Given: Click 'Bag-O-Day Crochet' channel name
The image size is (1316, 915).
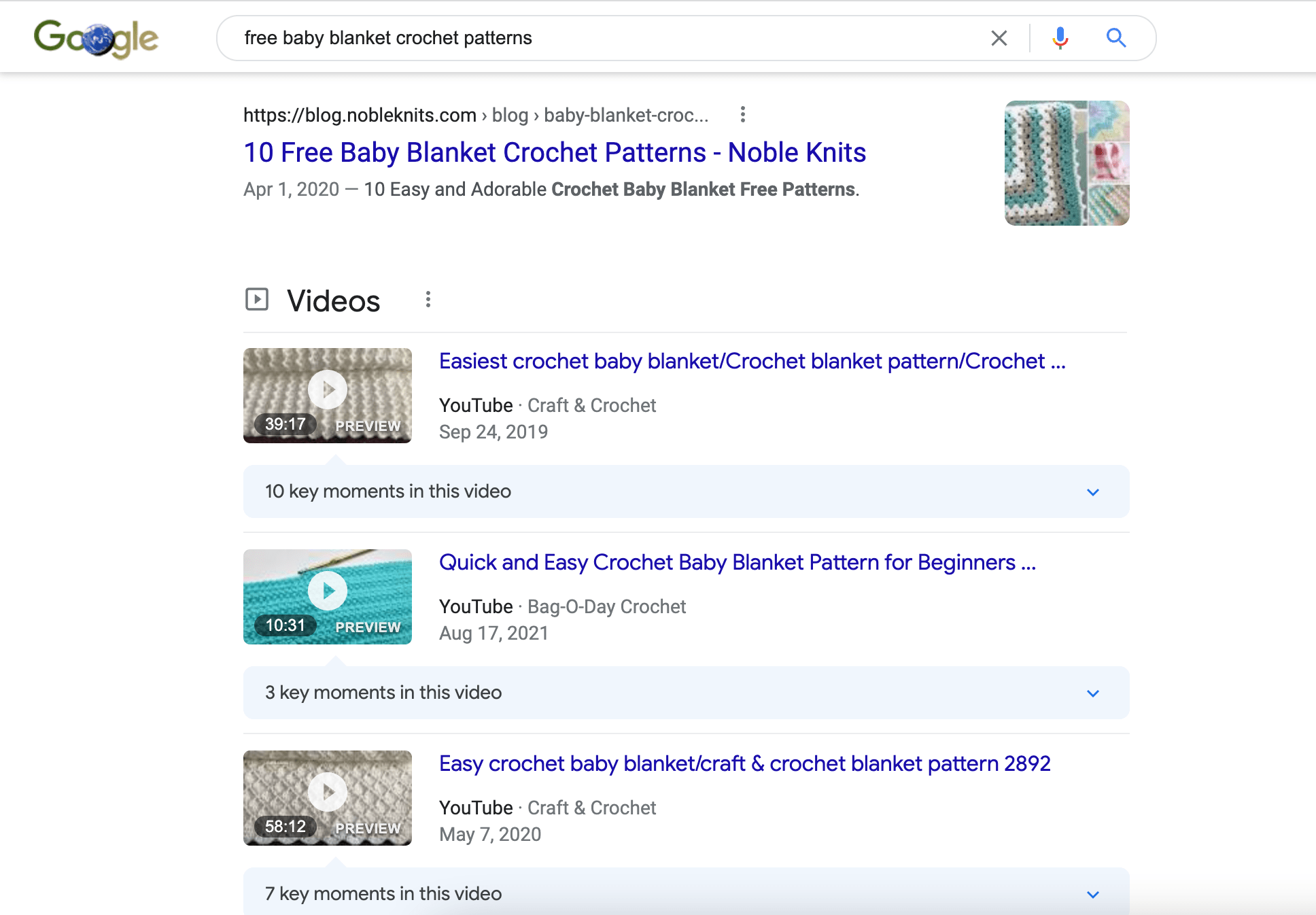Looking at the screenshot, I should click(607, 606).
